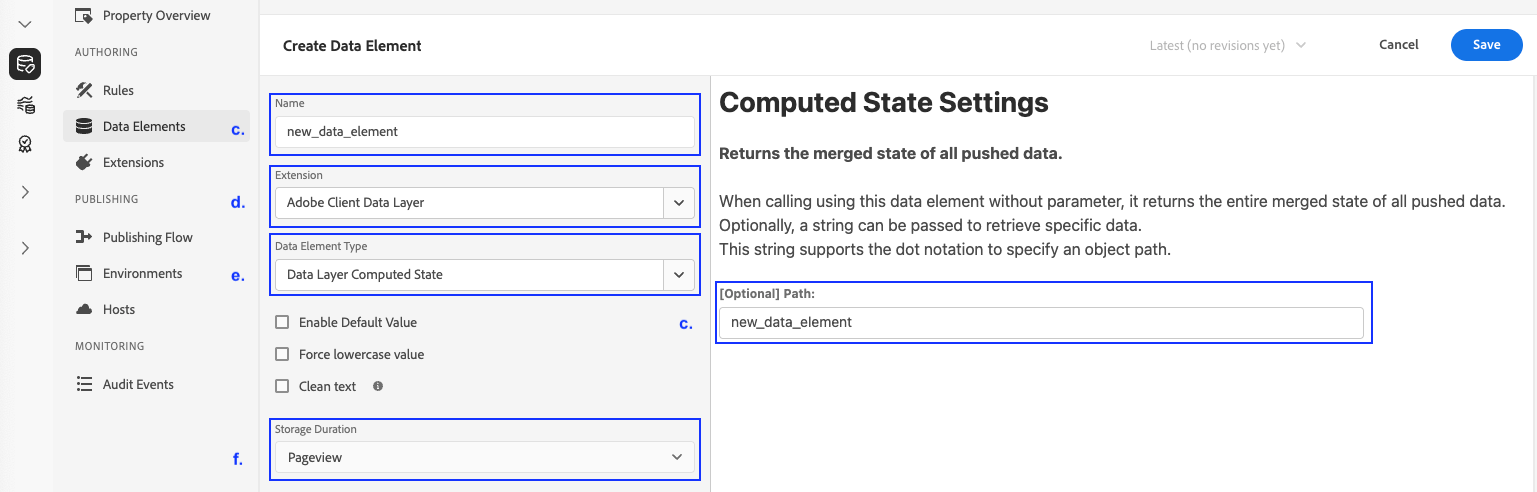The height and width of the screenshot is (492, 1537).
Task: Click the Audit Events list icon
Action: (84, 384)
